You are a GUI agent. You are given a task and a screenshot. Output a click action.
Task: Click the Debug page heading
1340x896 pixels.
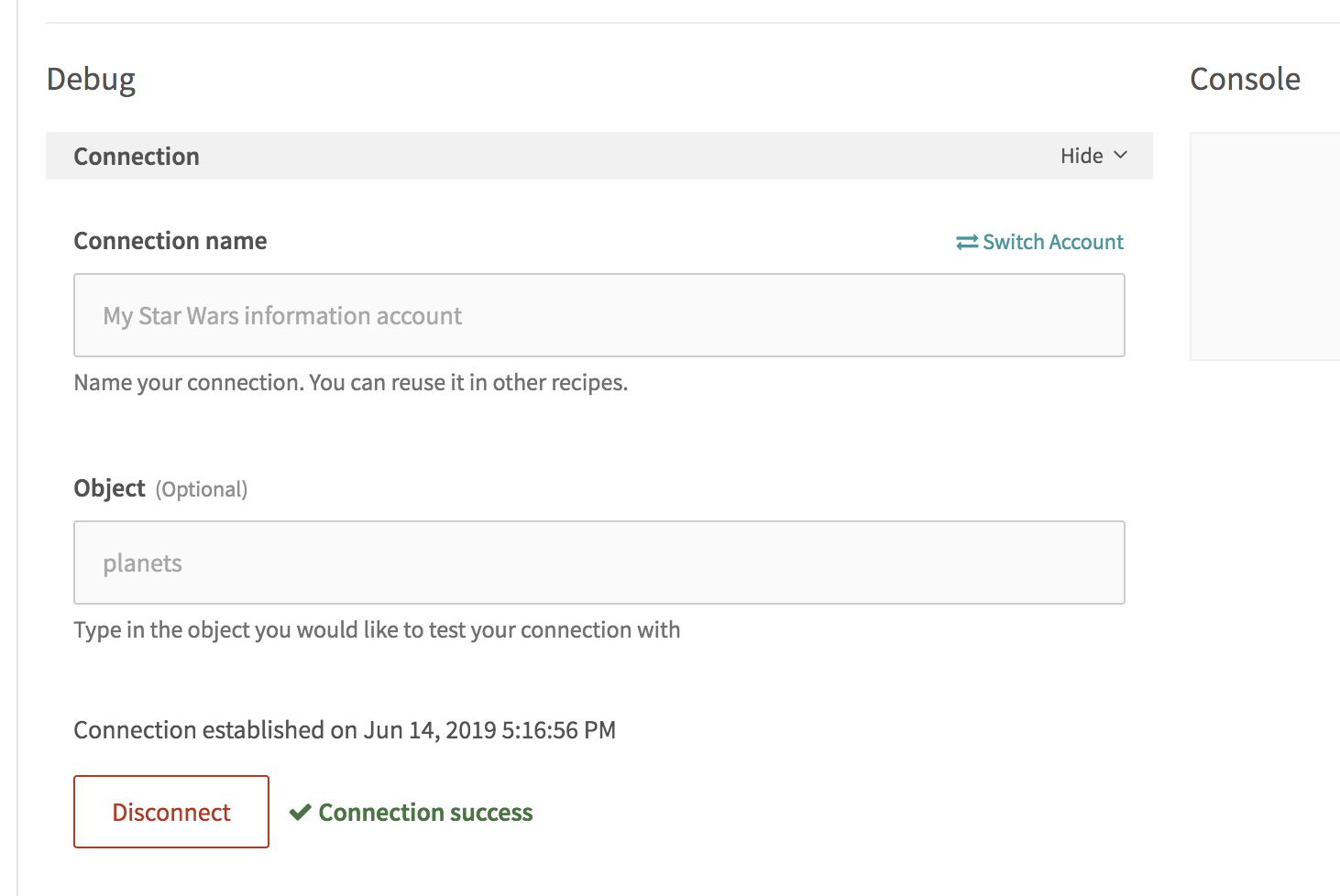point(91,80)
